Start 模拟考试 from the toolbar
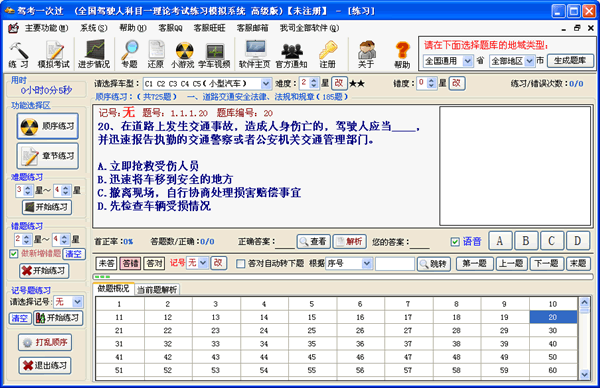This screenshot has height=388, width=600. pyautogui.click(x=54, y=54)
